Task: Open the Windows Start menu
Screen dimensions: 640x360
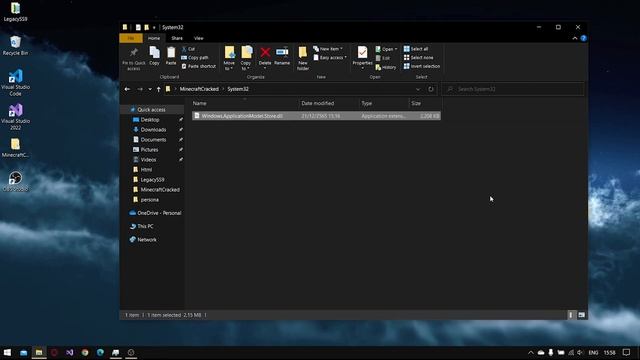Action: [7, 352]
